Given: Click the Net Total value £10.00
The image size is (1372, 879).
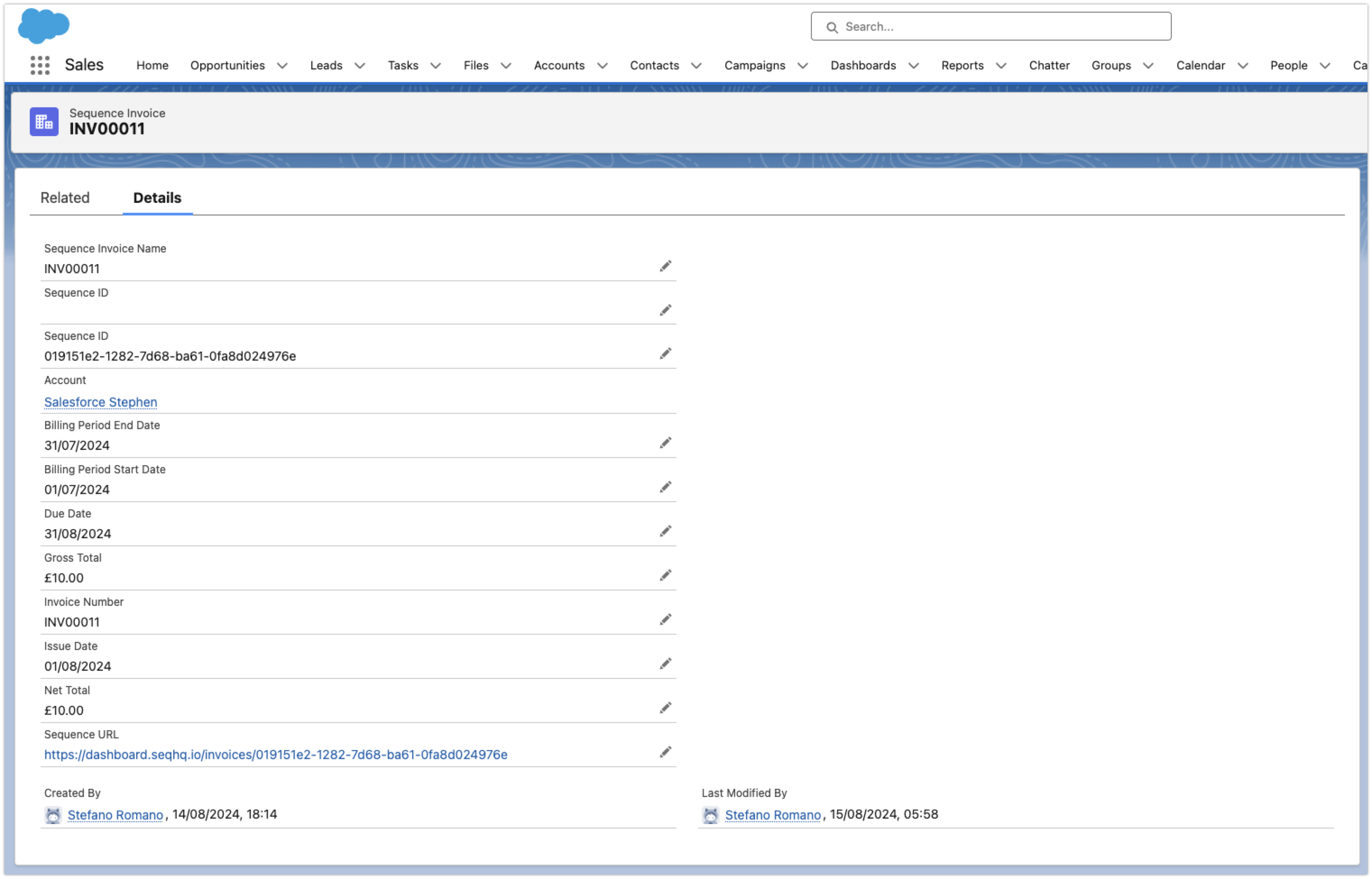Looking at the screenshot, I should (x=64, y=710).
